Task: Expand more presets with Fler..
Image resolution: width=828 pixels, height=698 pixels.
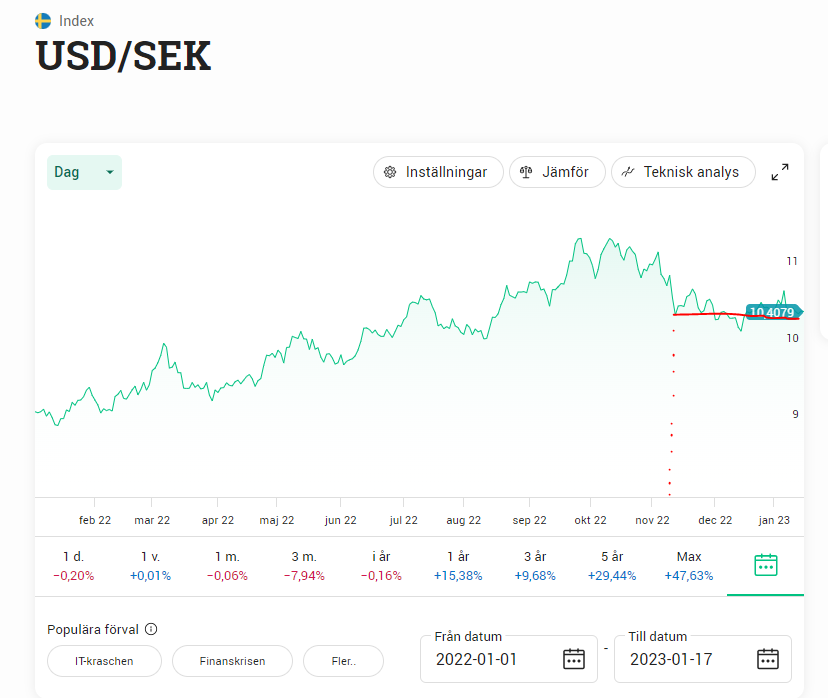Action: pos(343,661)
